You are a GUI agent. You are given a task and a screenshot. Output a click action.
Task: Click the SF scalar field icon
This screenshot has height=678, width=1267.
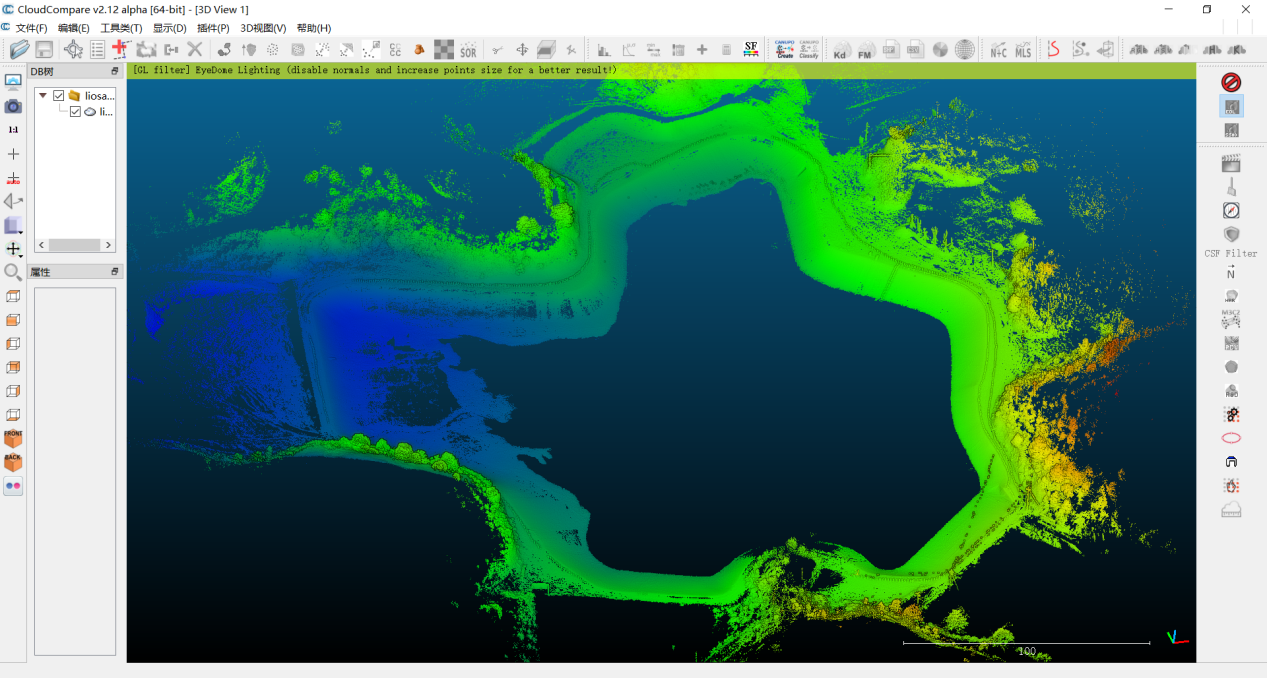point(751,49)
